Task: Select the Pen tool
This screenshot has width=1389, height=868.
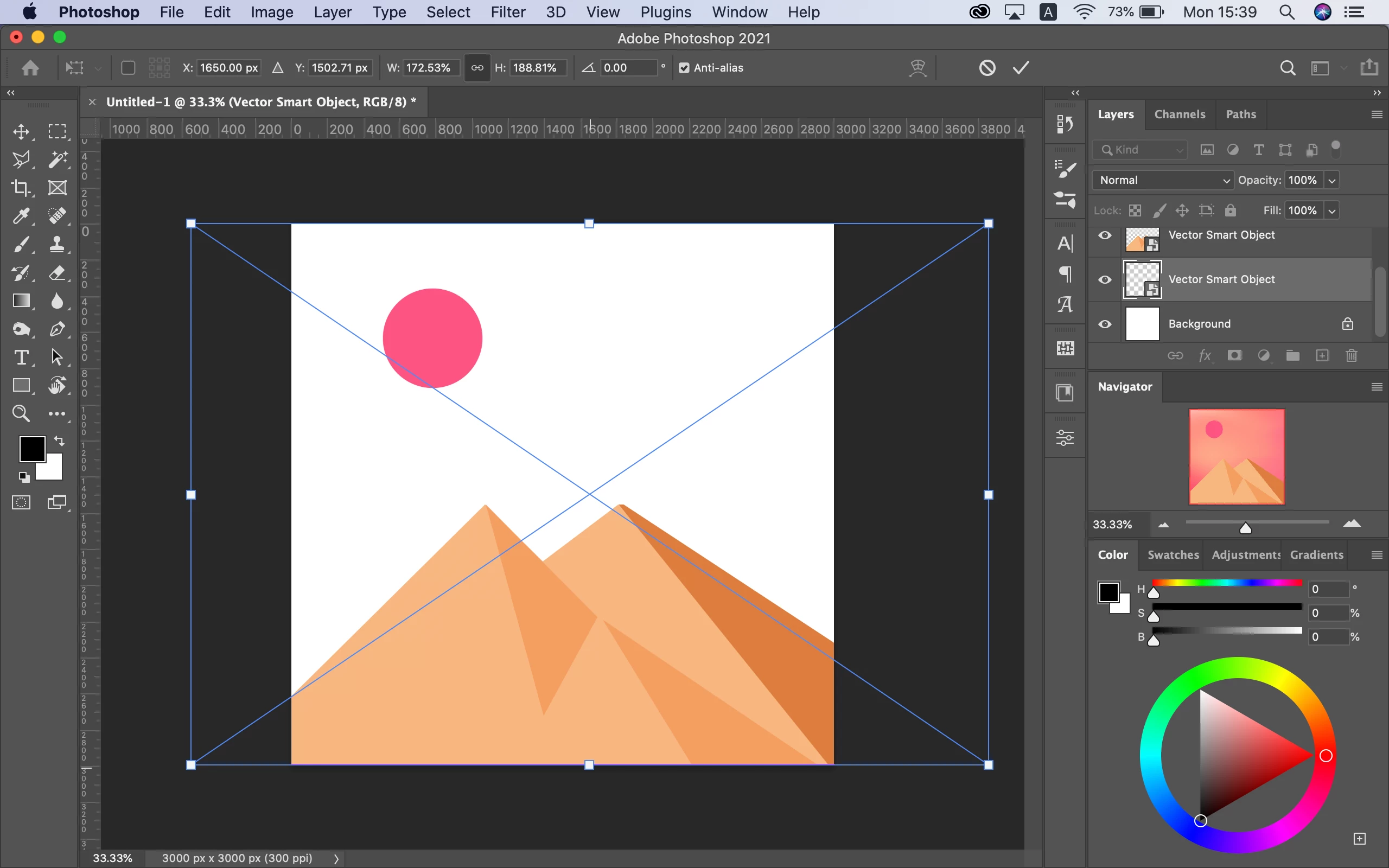Action: 57,329
